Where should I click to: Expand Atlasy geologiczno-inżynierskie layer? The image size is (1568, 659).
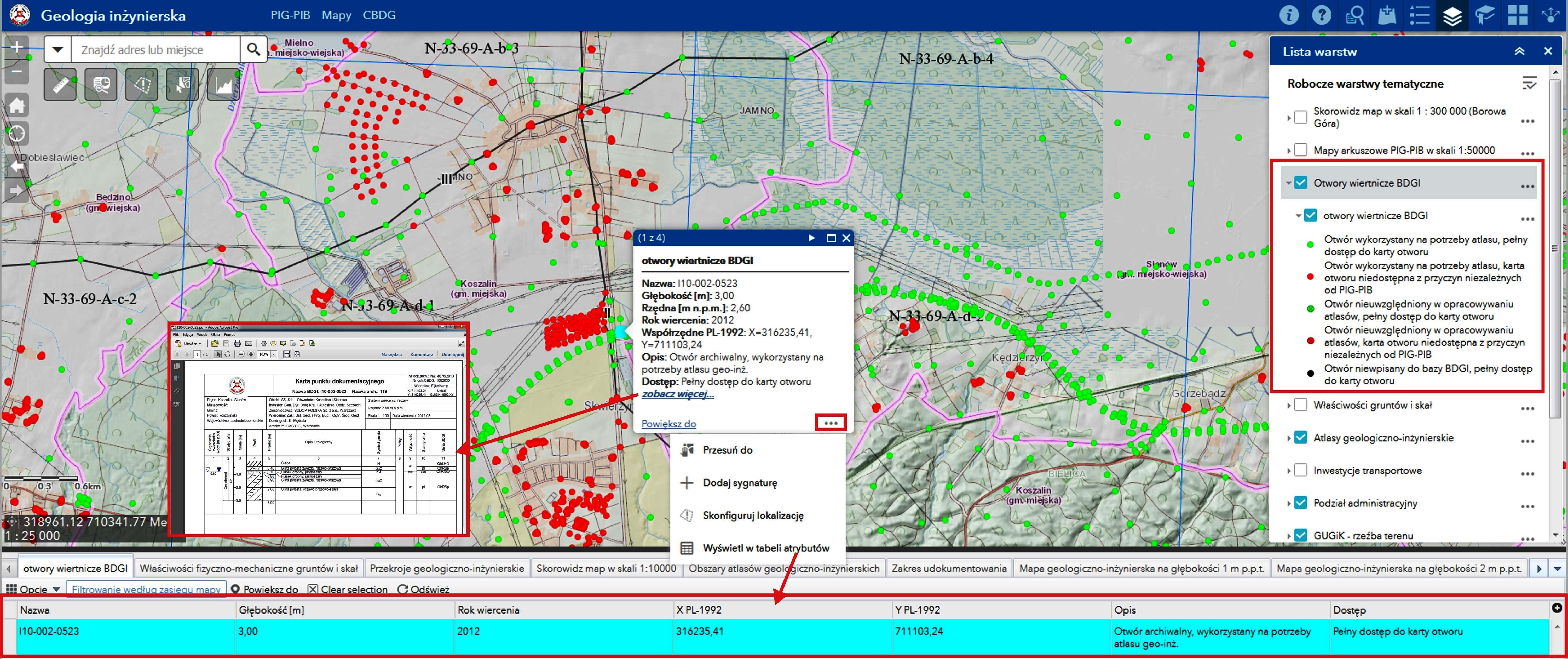(x=1289, y=438)
